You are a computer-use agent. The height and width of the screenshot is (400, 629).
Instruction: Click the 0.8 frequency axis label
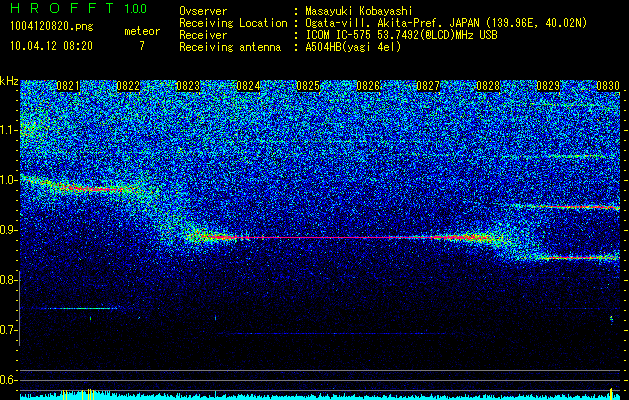[x=9, y=280]
